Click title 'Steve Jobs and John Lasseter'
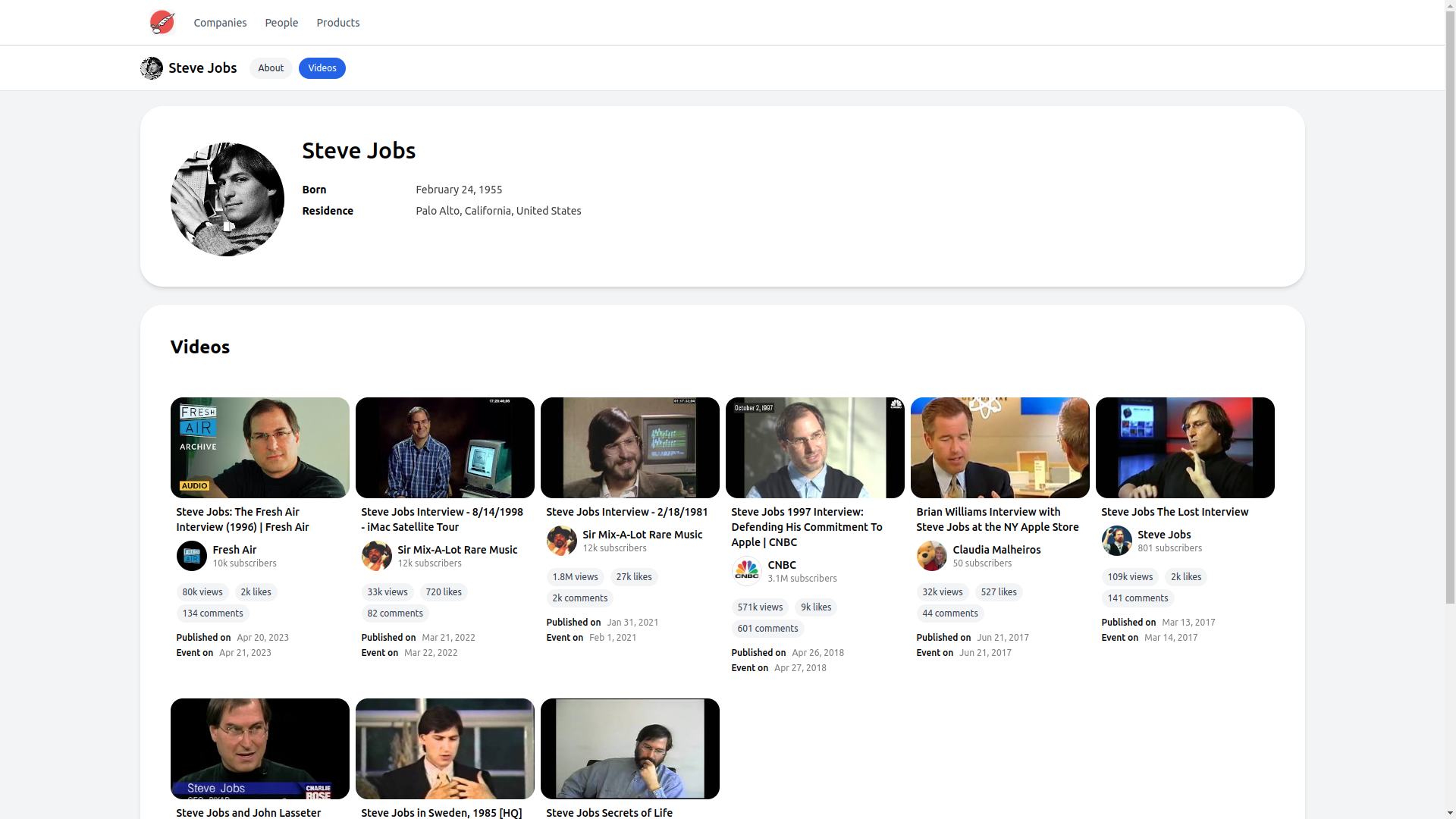Image resolution: width=1456 pixels, height=819 pixels. point(249,812)
